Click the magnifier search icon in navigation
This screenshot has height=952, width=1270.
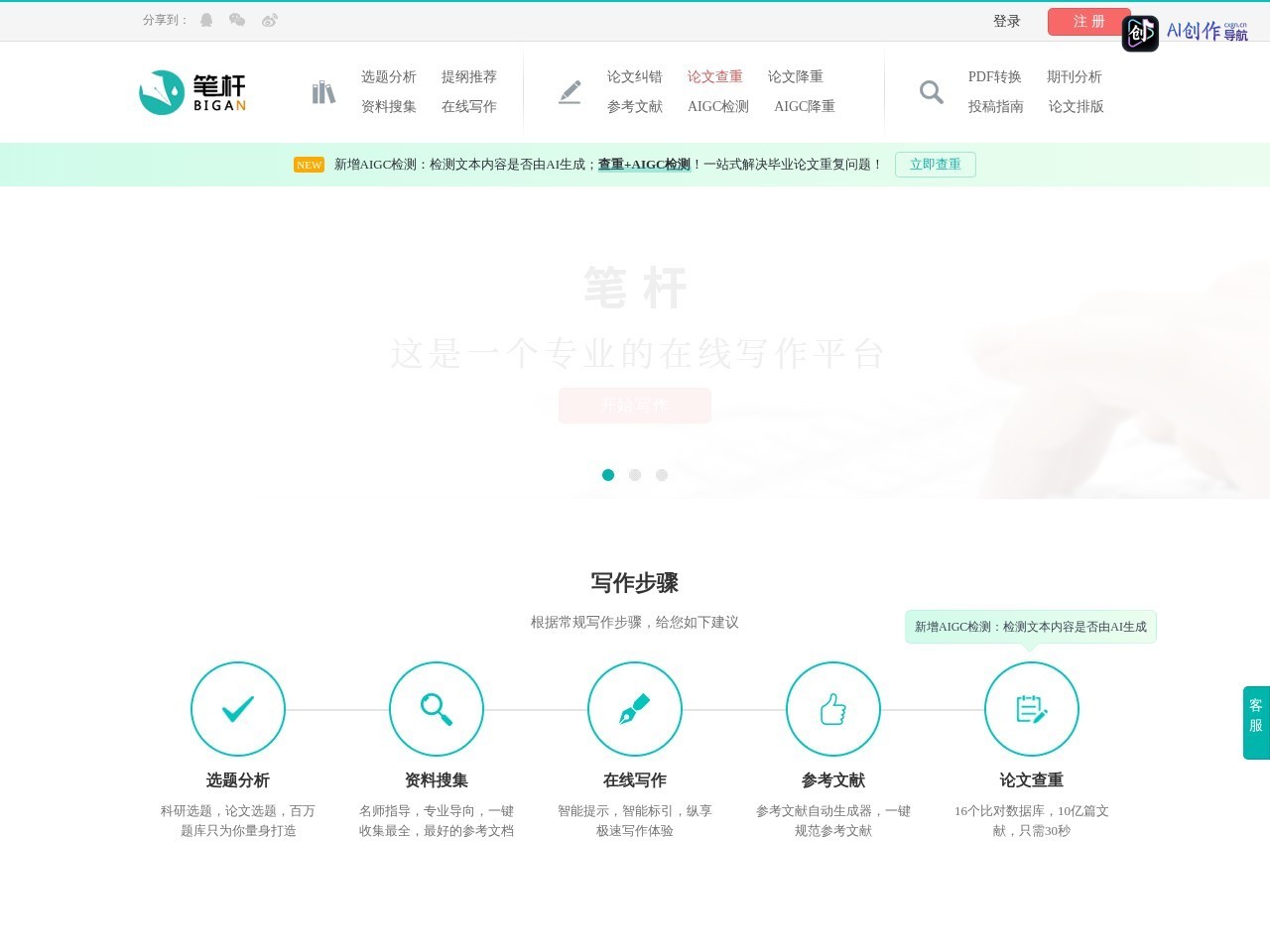[931, 92]
